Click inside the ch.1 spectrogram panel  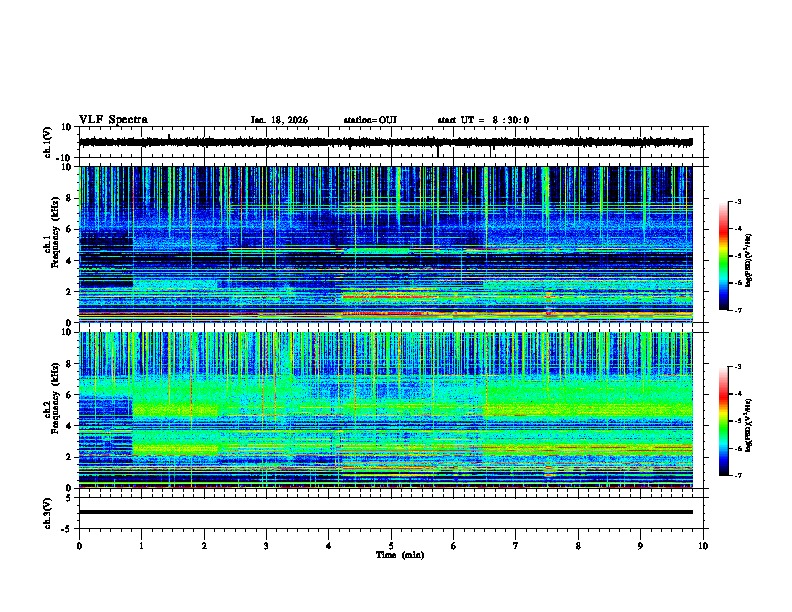(386, 244)
